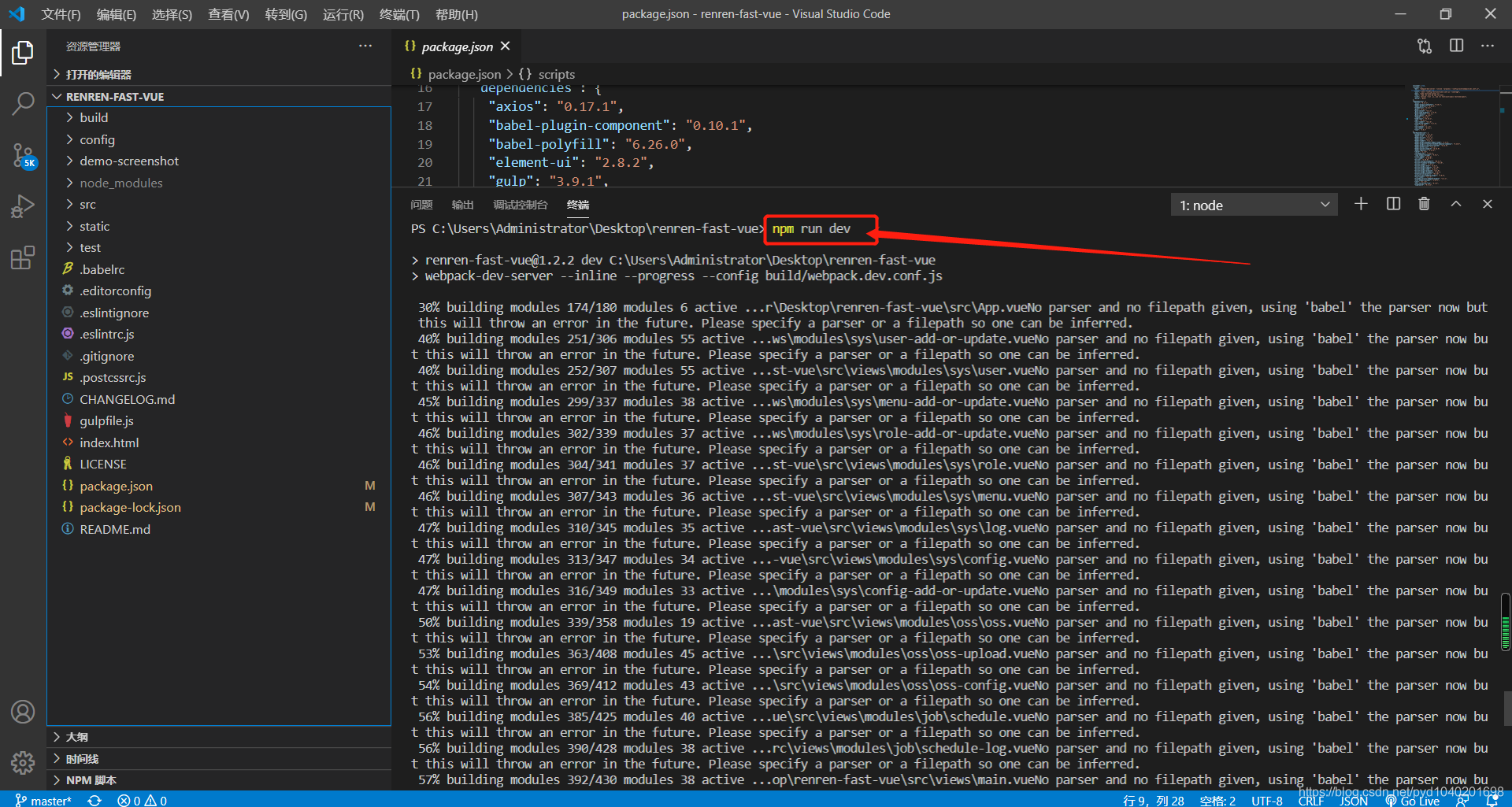
Task: Open the 运行(R) menu
Action: [x=343, y=14]
